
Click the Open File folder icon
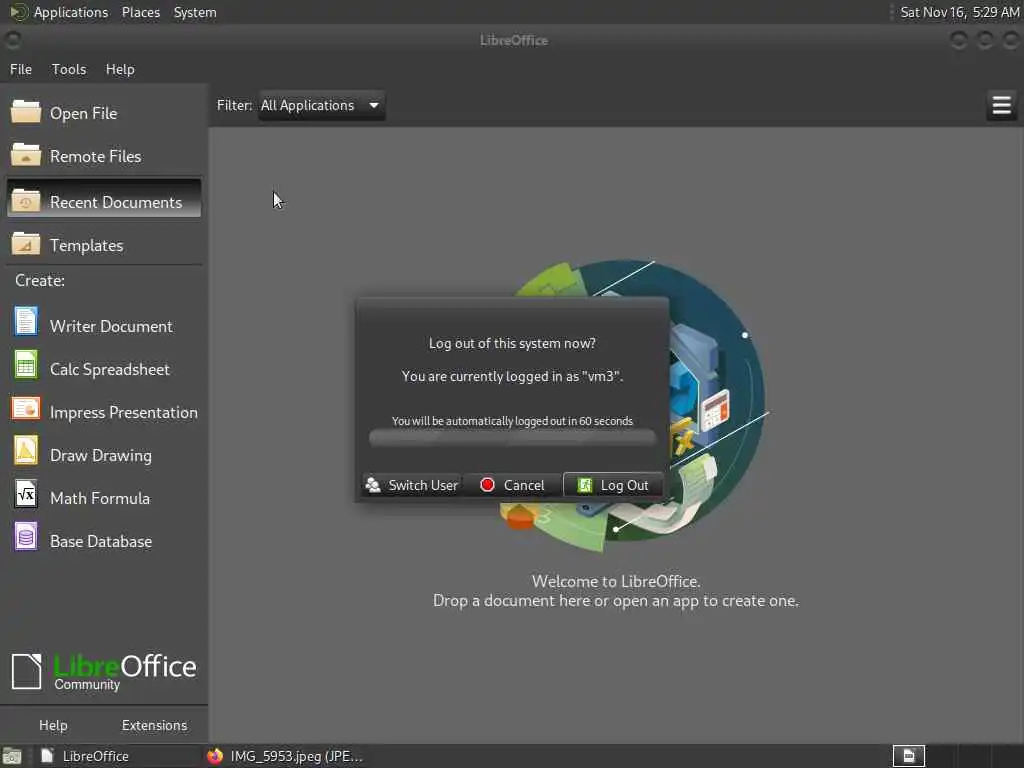25,112
